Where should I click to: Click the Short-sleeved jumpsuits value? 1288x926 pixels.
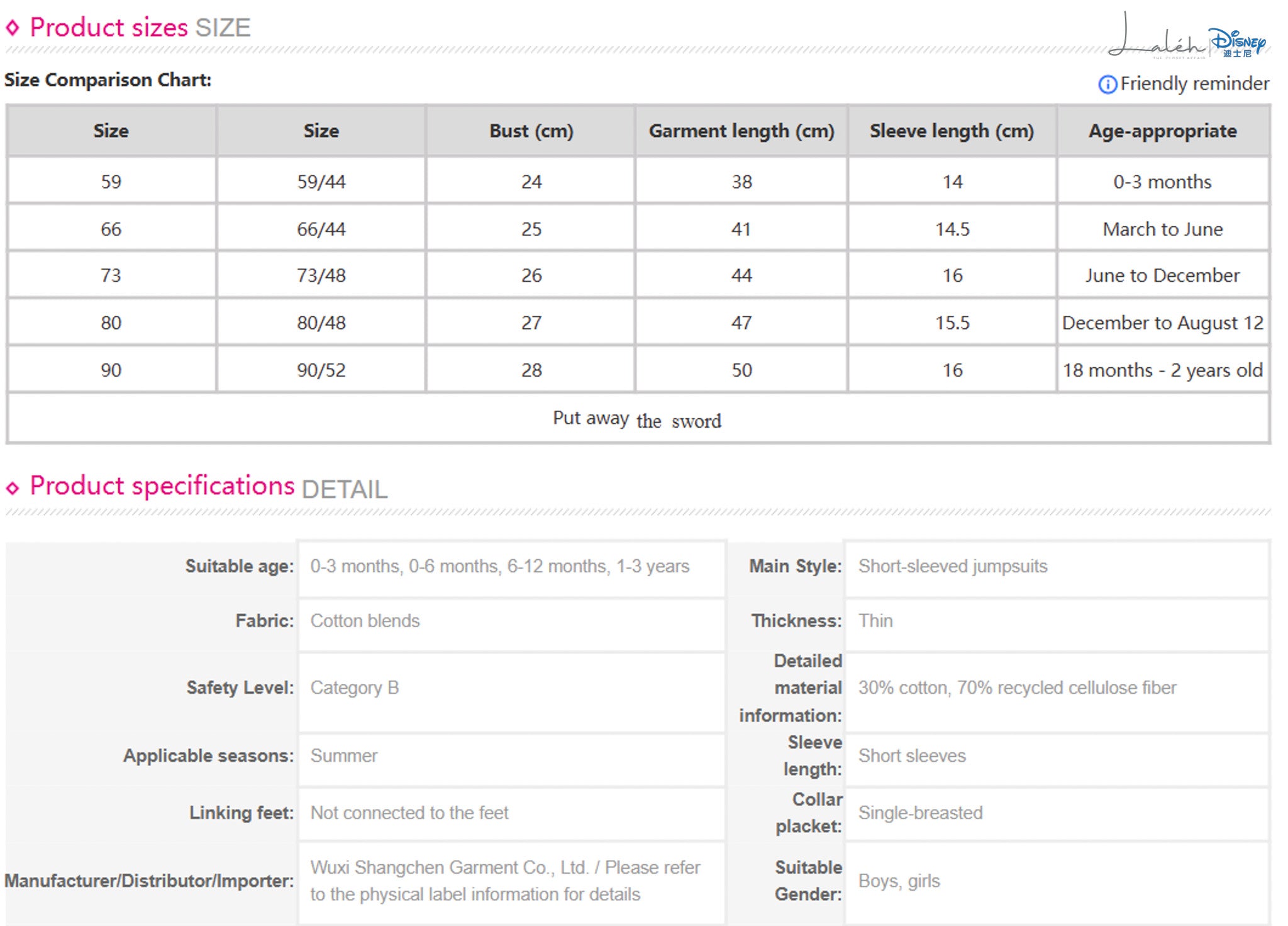click(953, 566)
